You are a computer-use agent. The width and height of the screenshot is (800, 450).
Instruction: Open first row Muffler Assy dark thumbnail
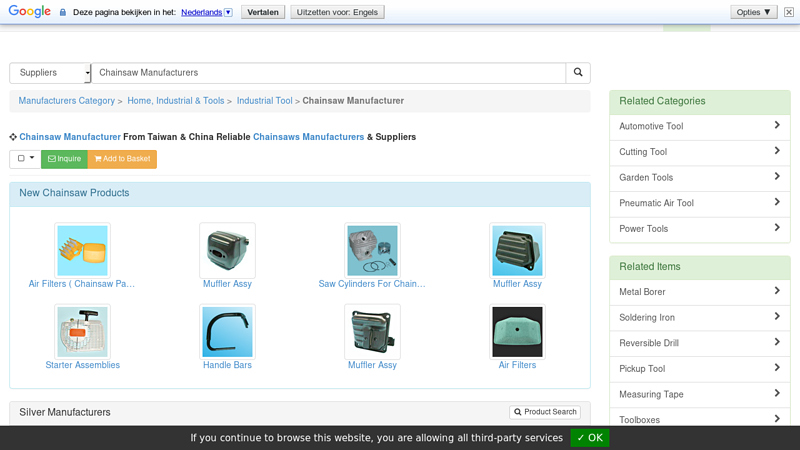[x=228, y=251]
